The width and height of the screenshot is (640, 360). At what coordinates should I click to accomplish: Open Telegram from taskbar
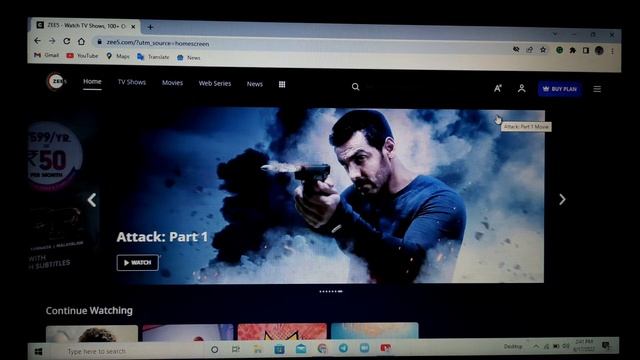pyautogui.click(x=343, y=348)
